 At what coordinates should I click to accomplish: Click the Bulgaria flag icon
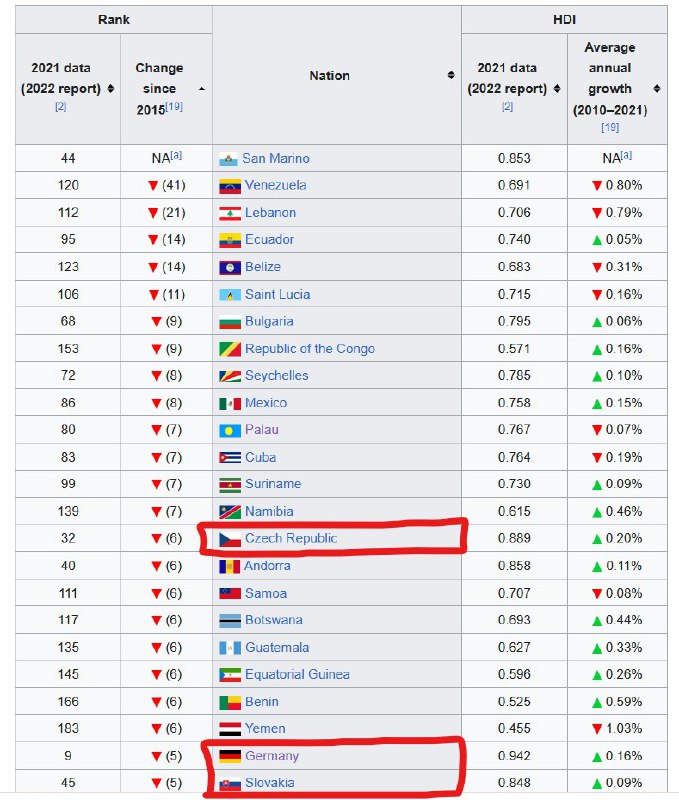[230, 322]
